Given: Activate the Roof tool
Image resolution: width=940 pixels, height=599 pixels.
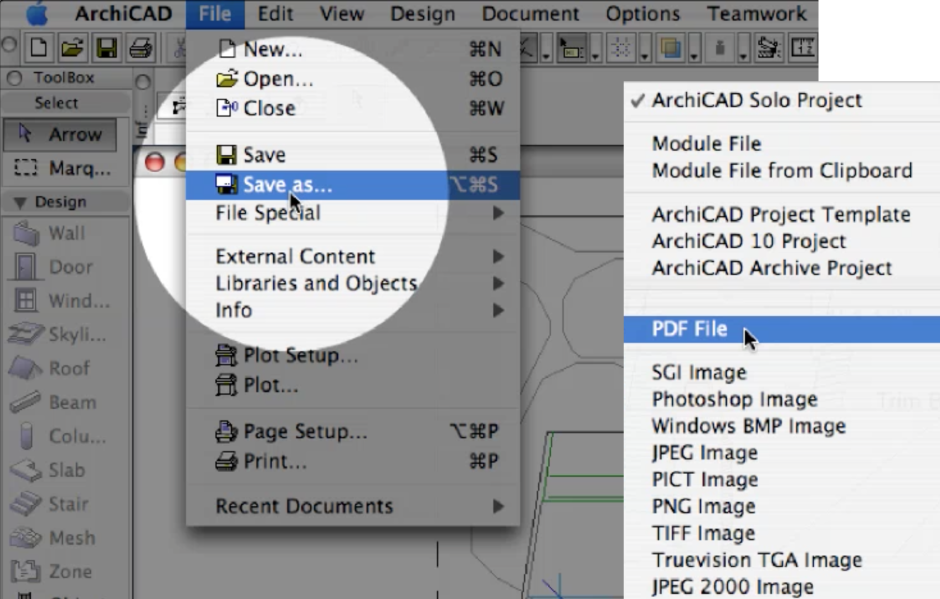Looking at the screenshot, I should point(51,368).
